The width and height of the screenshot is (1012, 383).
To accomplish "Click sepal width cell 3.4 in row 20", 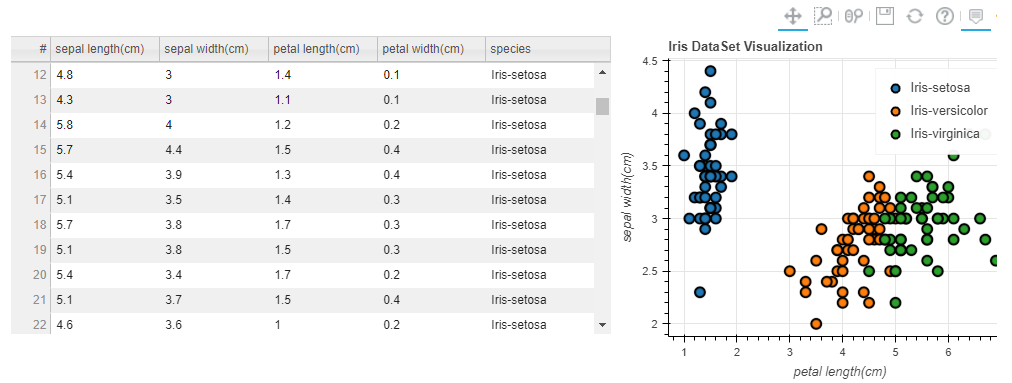I will 214,275.
